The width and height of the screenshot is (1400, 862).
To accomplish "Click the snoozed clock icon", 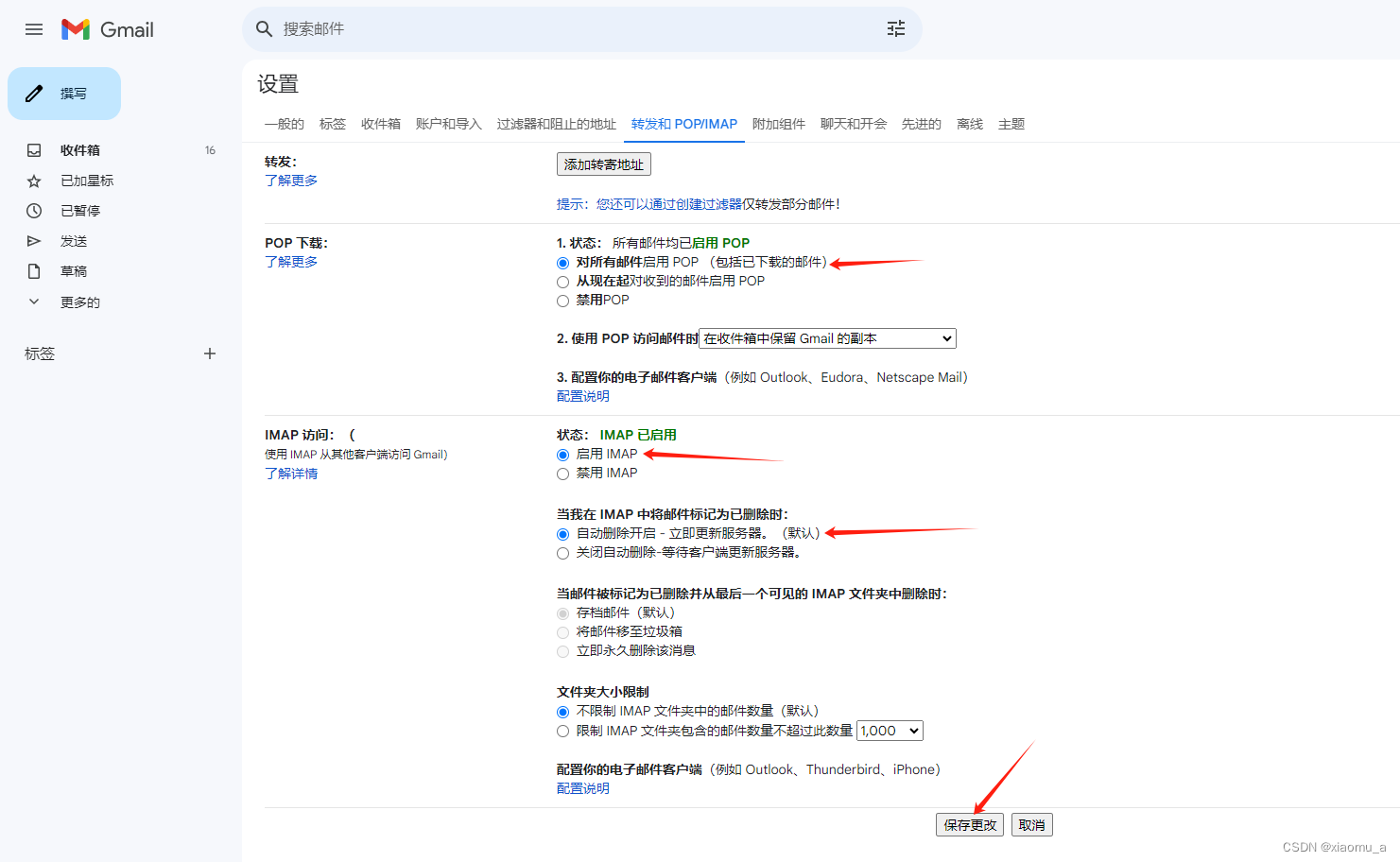I will point(34,211).
